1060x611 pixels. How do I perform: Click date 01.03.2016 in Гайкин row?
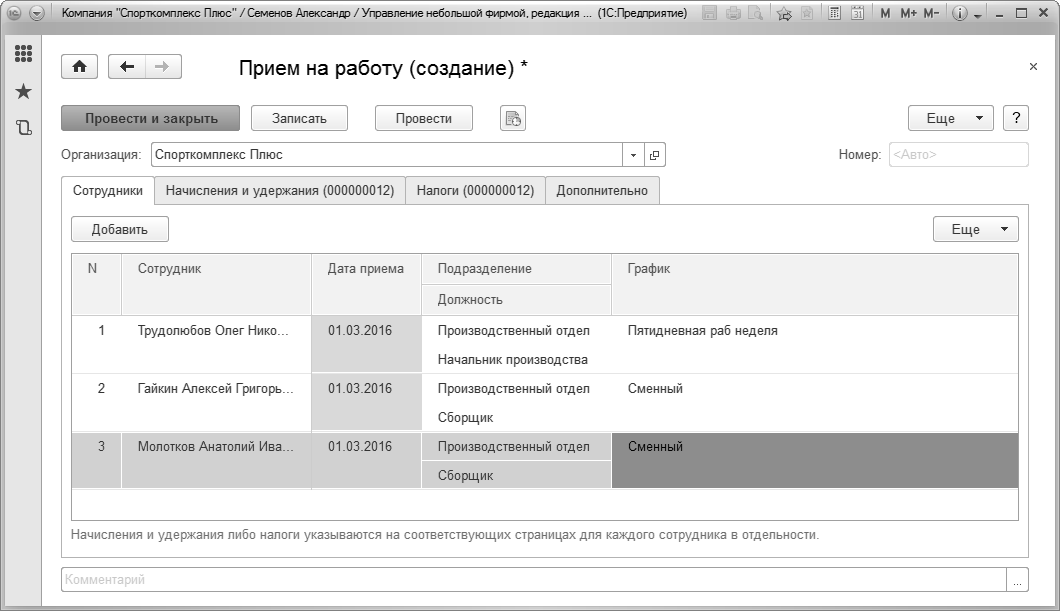[x=366, y=402]
